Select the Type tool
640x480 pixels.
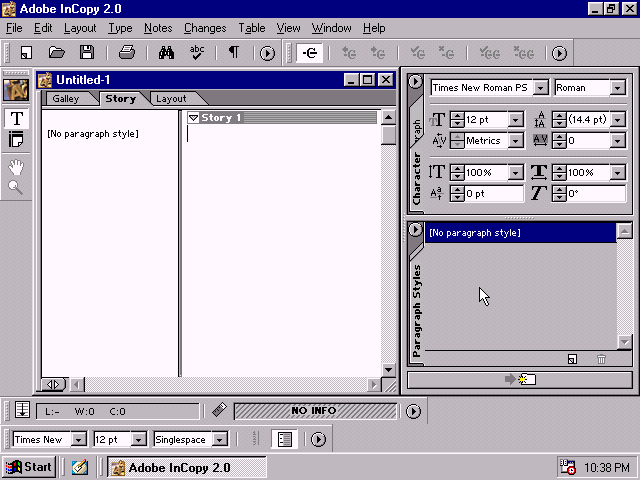16,118
